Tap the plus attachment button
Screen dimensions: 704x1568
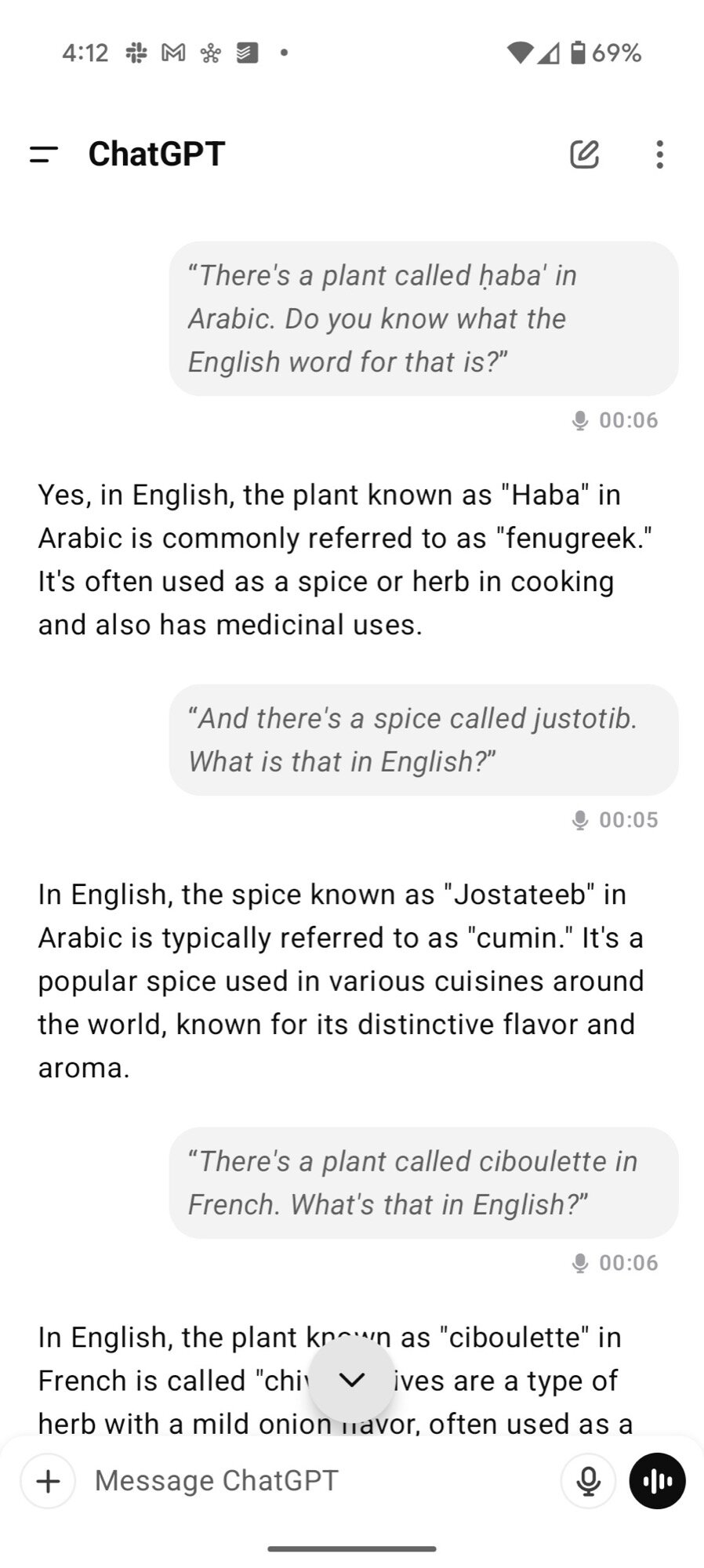coord(49,1481)
